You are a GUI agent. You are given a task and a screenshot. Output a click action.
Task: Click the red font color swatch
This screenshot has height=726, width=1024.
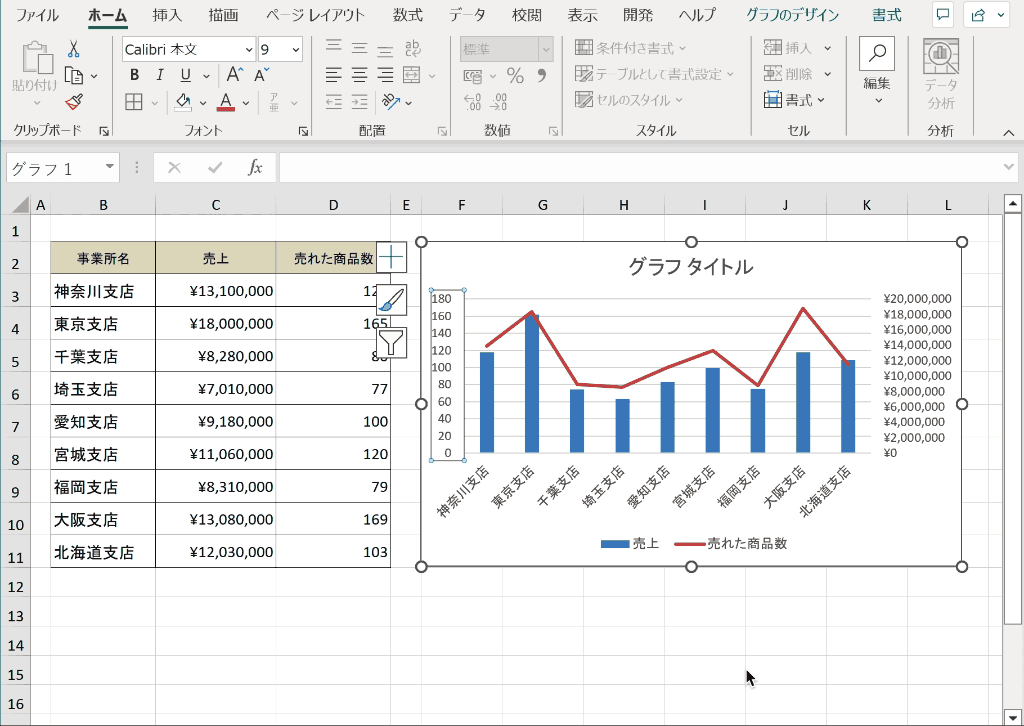click(x=225, y=102)
